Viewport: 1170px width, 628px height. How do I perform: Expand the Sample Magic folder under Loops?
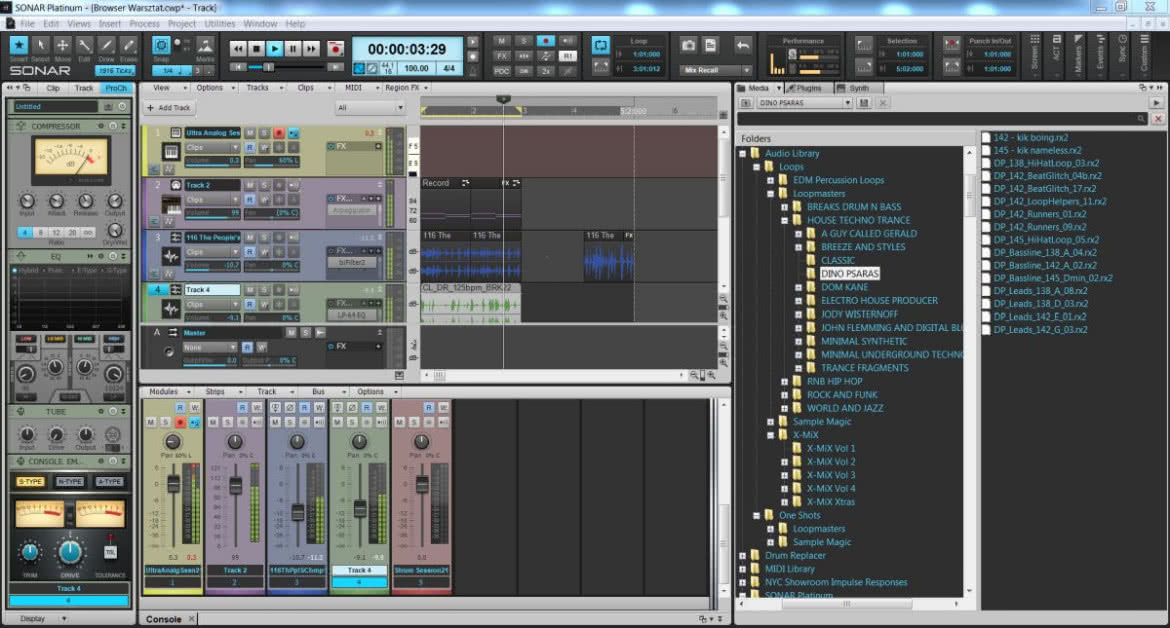pyautogui.click(x=770, y=422)
